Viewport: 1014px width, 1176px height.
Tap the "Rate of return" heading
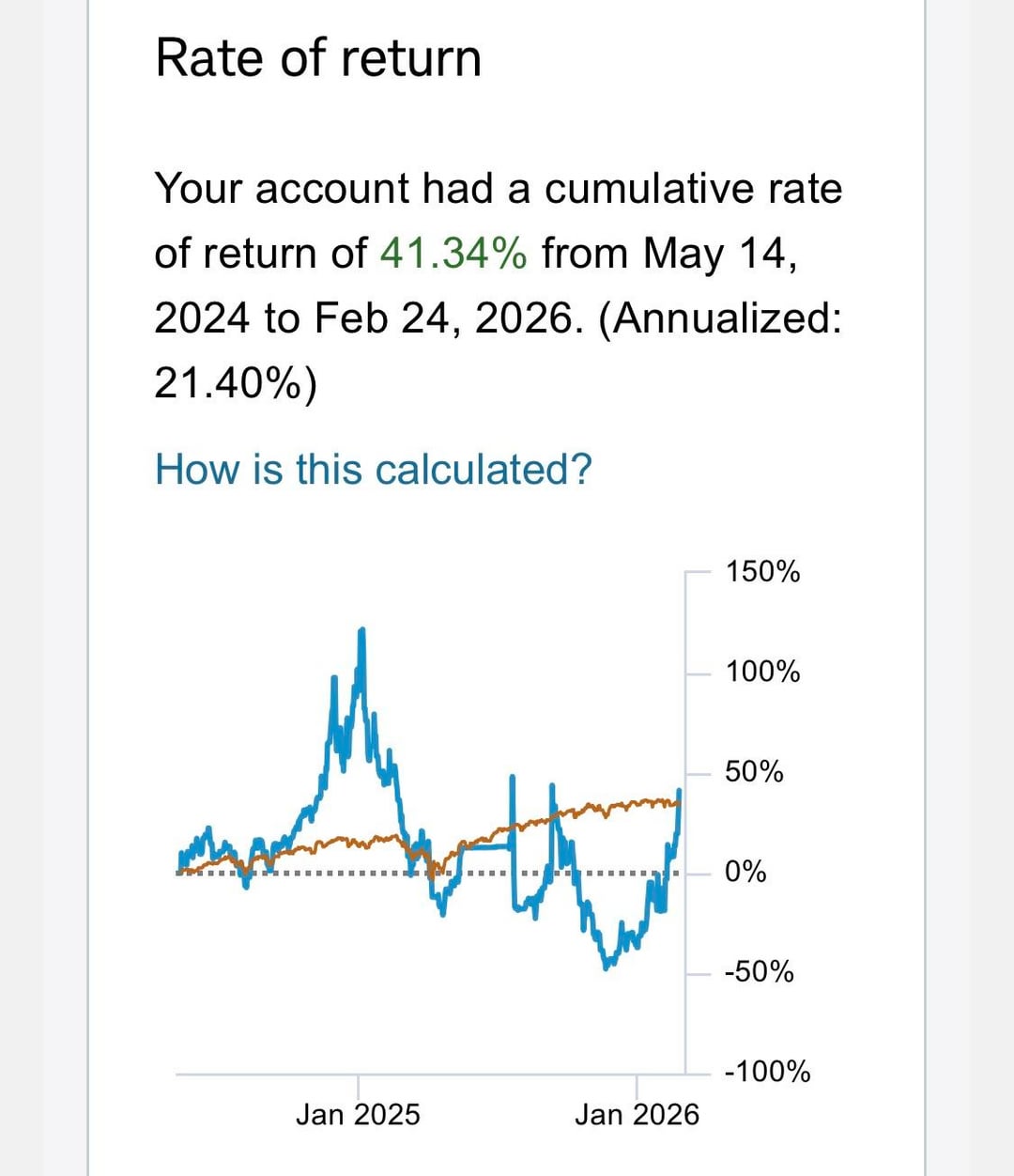[x=318, y=58]
